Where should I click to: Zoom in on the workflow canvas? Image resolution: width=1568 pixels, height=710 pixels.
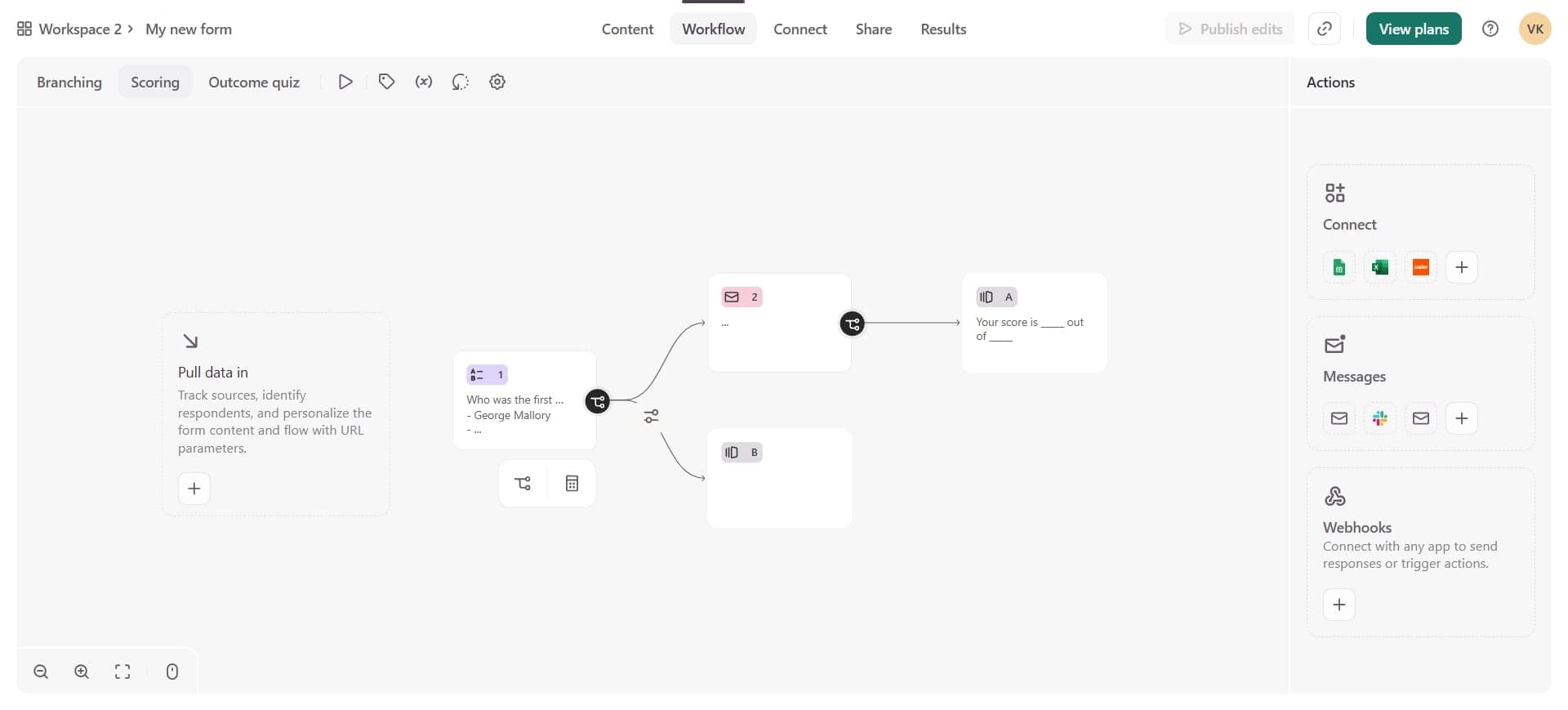coord(82,672)
